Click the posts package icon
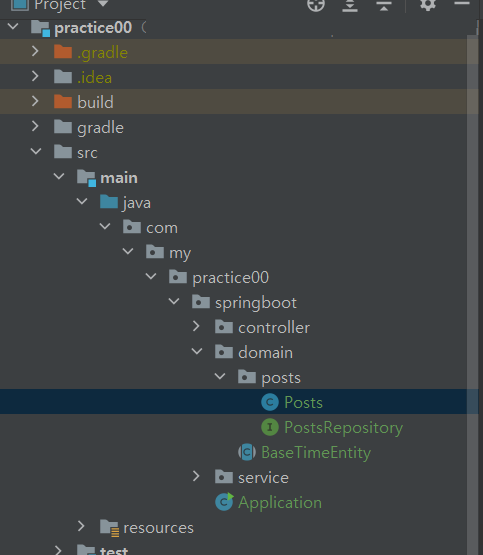Screen dimensions: 483x555 pyautogui.click(x=247, y=376)
